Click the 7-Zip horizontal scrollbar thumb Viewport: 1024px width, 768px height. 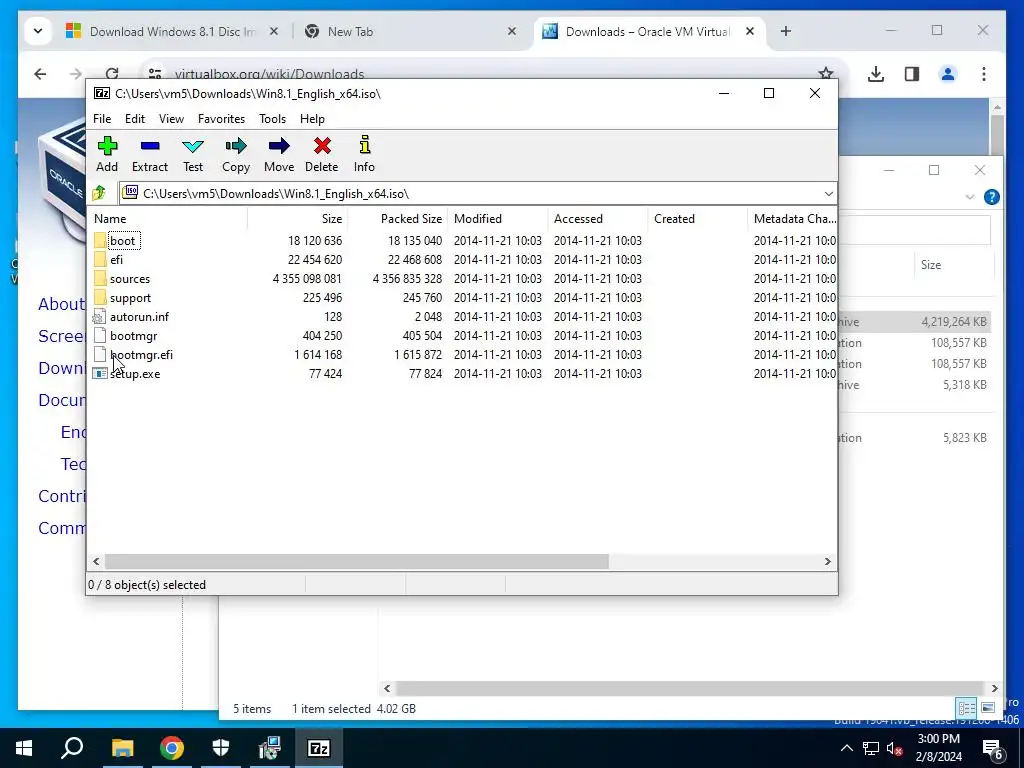click(357, 561)
